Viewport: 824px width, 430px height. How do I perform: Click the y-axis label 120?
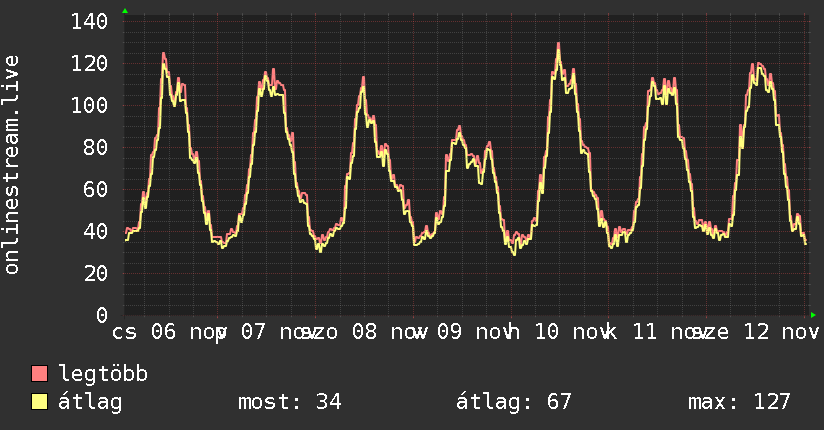(89, 64)
